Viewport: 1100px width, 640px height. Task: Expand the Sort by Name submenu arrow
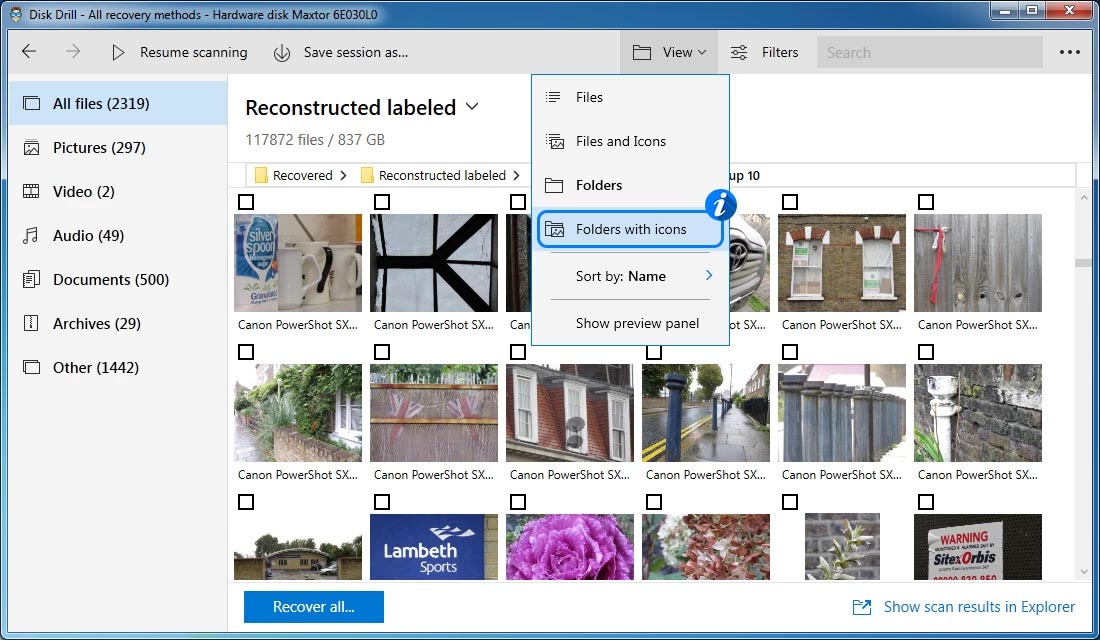[x=709, y=275]
